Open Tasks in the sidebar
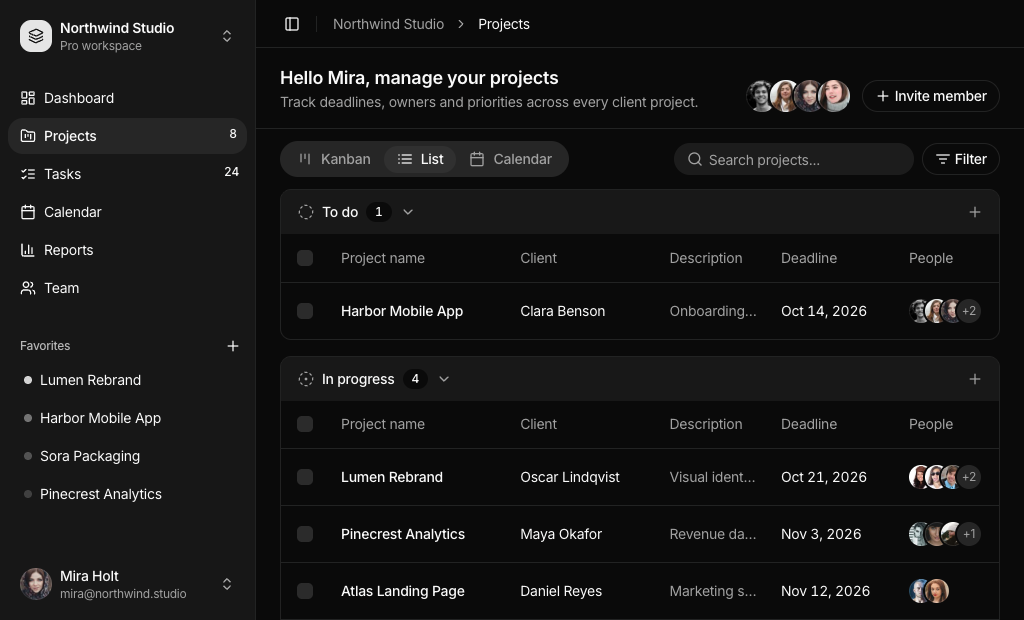The width and height of the screenshot is (1024, 620). 127,174
